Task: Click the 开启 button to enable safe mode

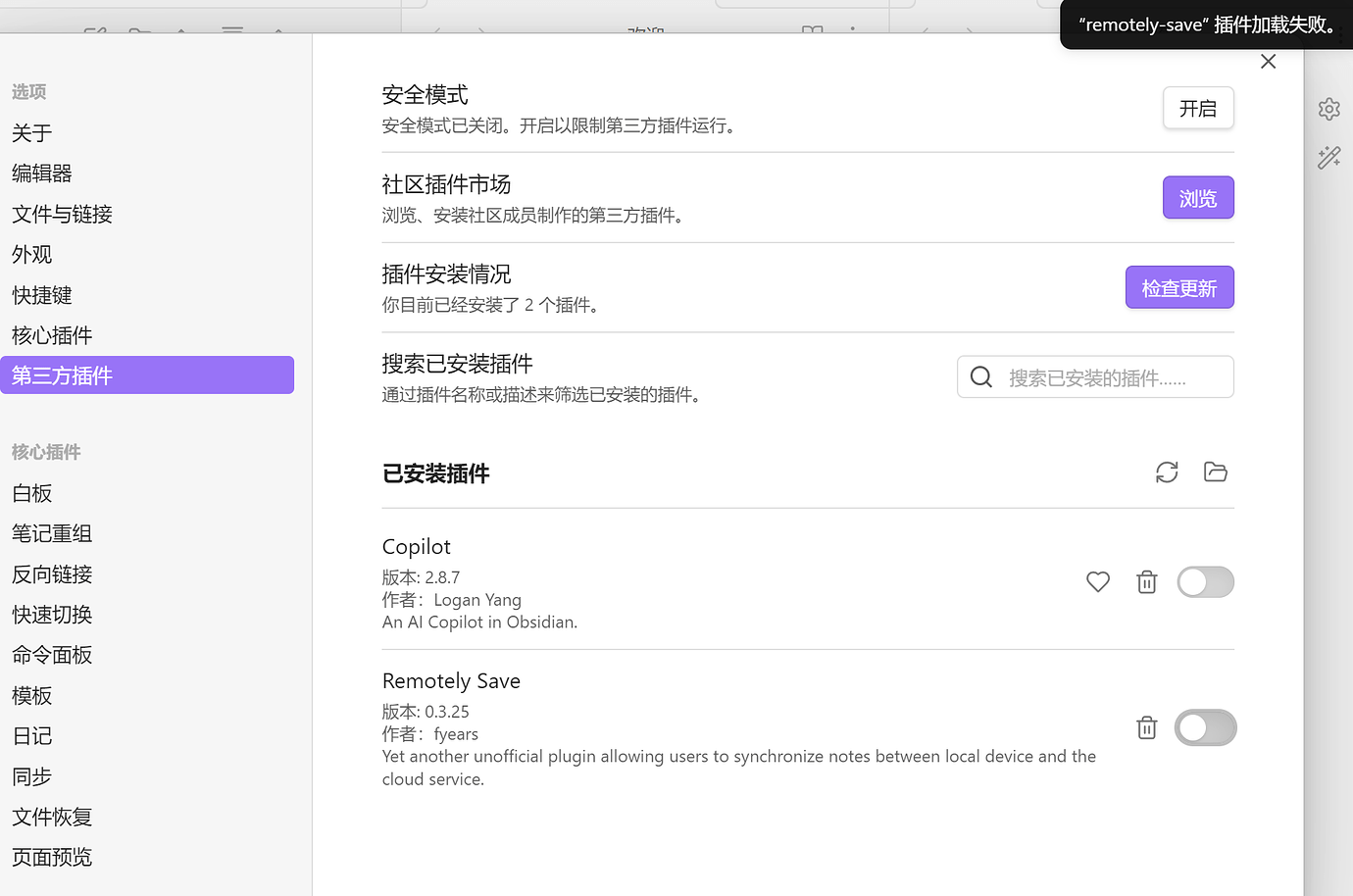Action: (x=1198, y=108)
